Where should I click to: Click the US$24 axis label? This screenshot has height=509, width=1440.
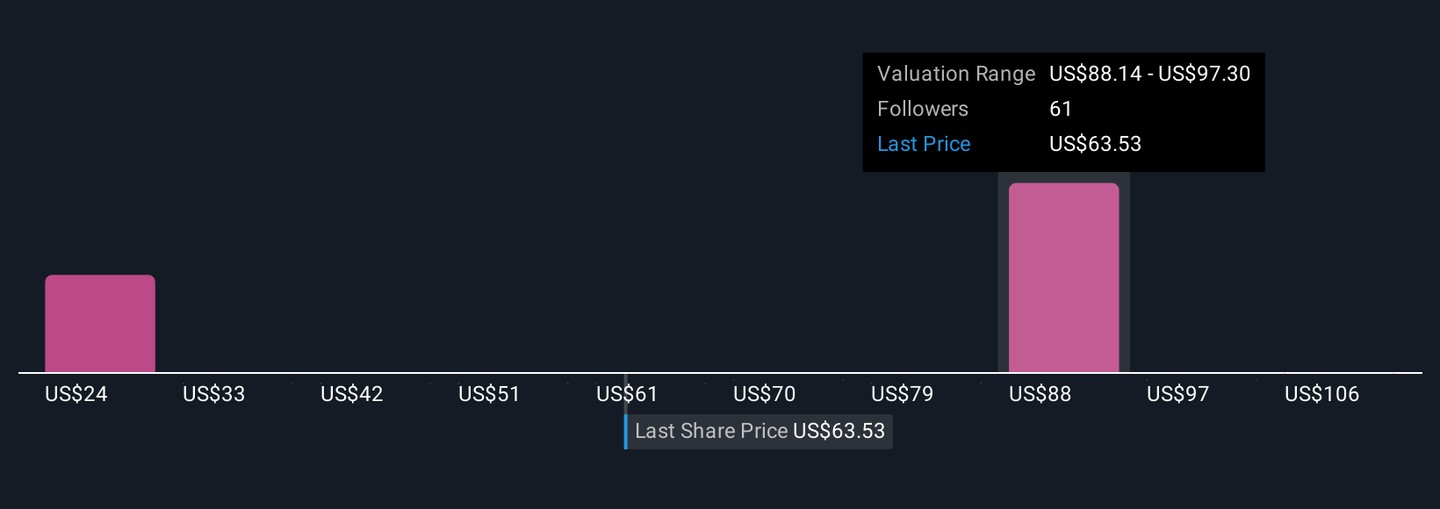76,394
